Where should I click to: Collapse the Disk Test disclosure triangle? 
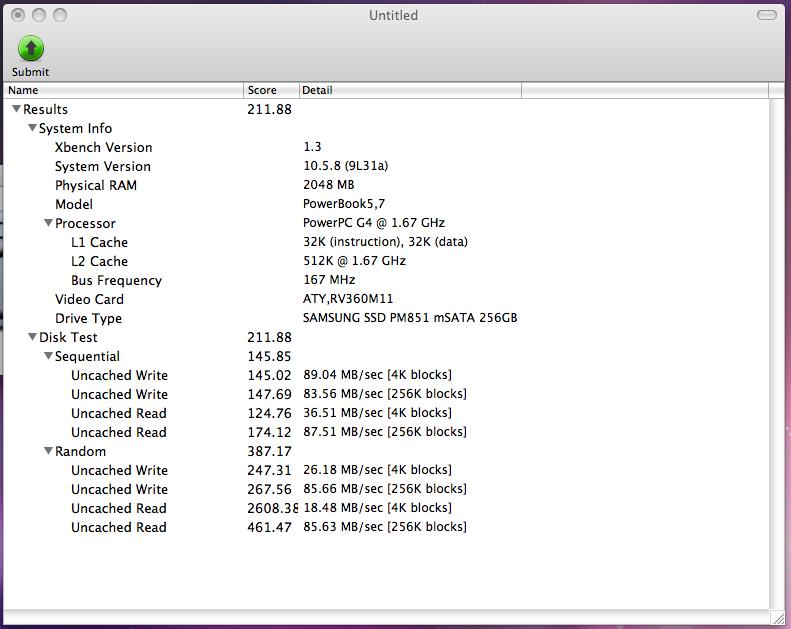click(x=32, y=337)
